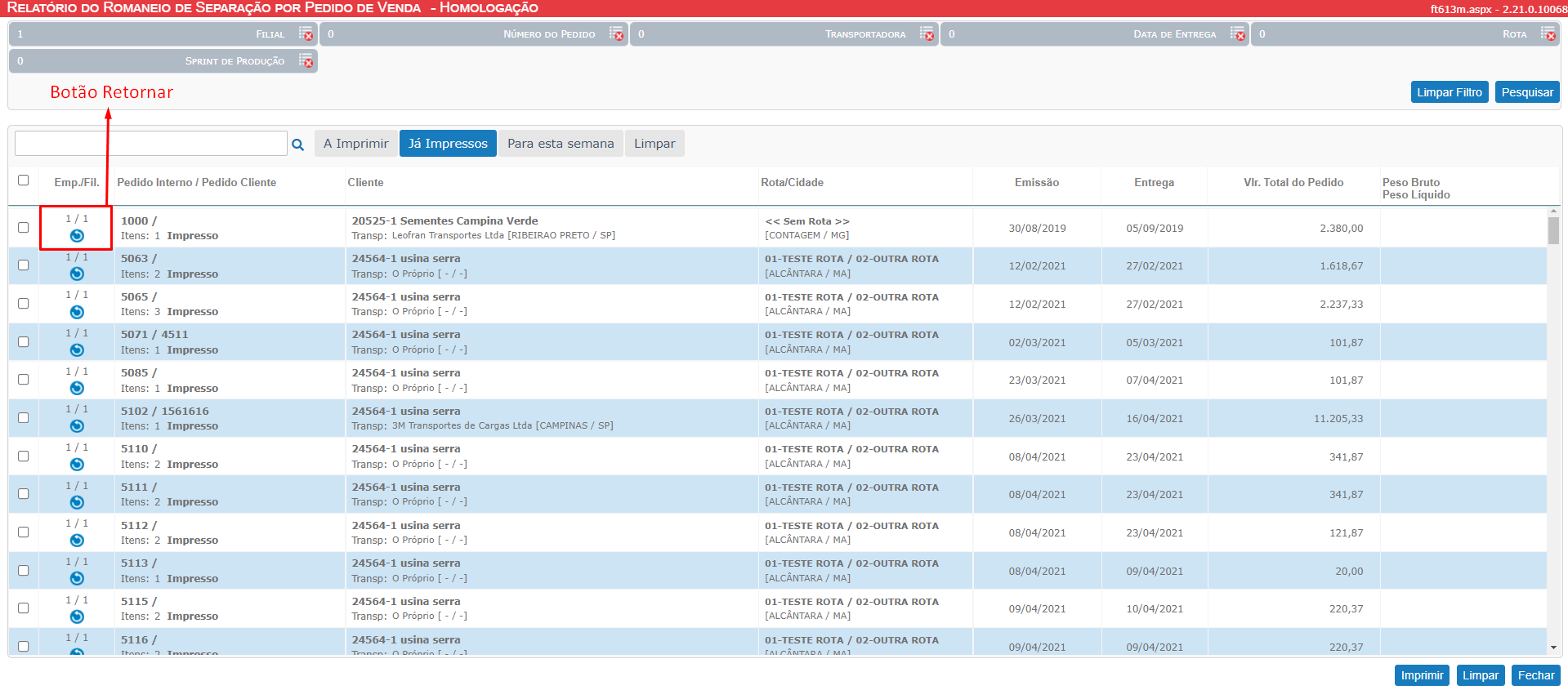Viewport: 1568px width, 690px height.
Task: Click the search magnifier icon
Action: (298, 145)
